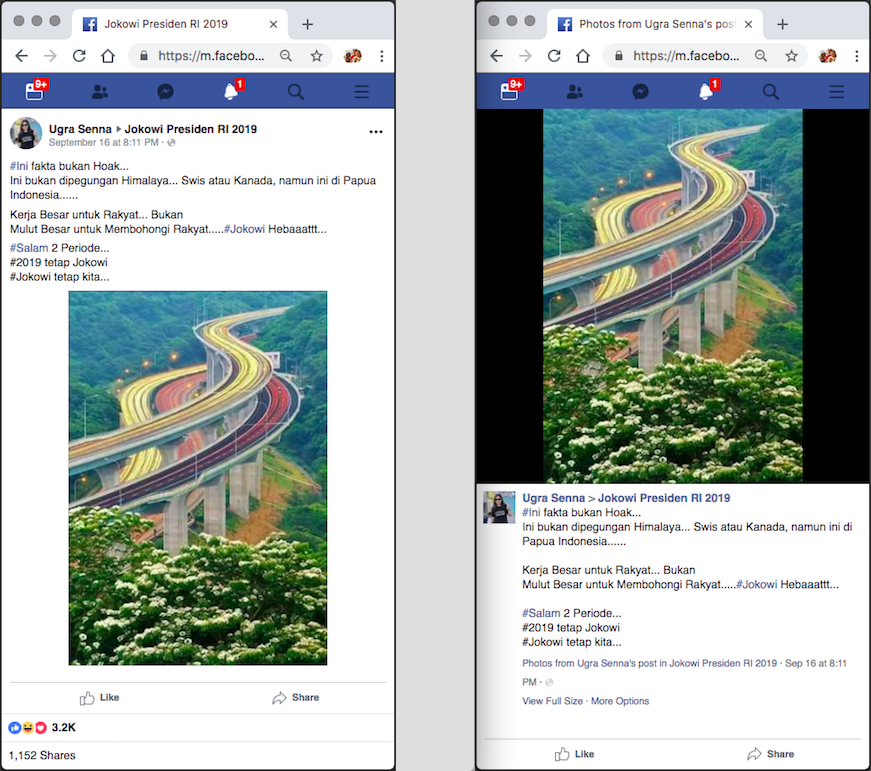871x771 pixels.
Task: Click Facebook search icon in right window
Action: tap(771, 92)
